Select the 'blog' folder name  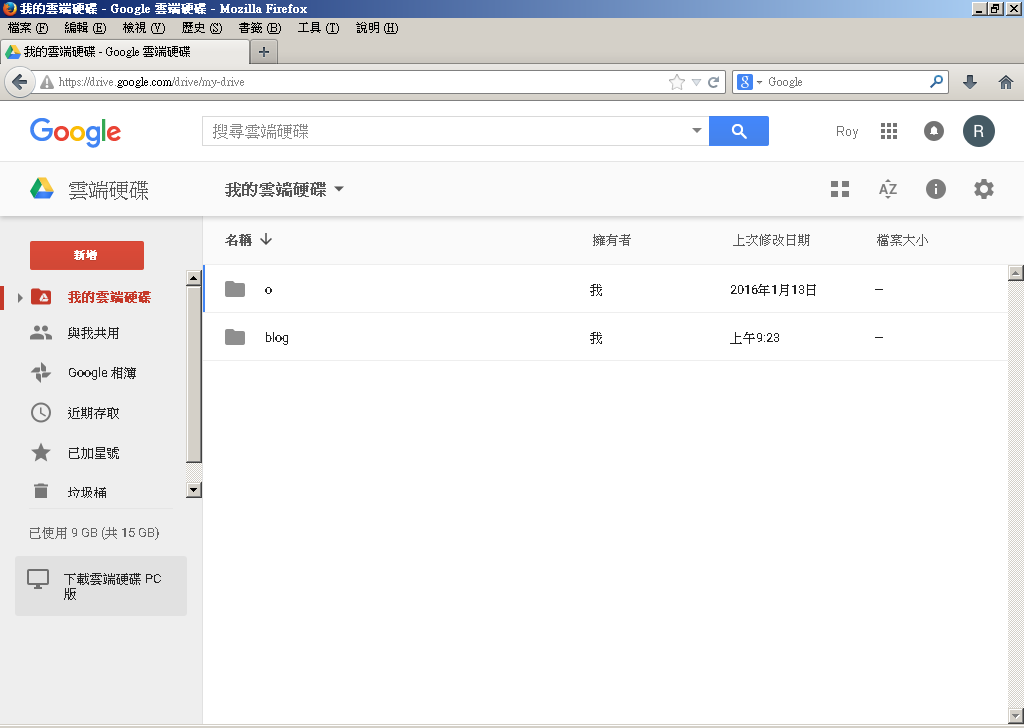[277, 338]
